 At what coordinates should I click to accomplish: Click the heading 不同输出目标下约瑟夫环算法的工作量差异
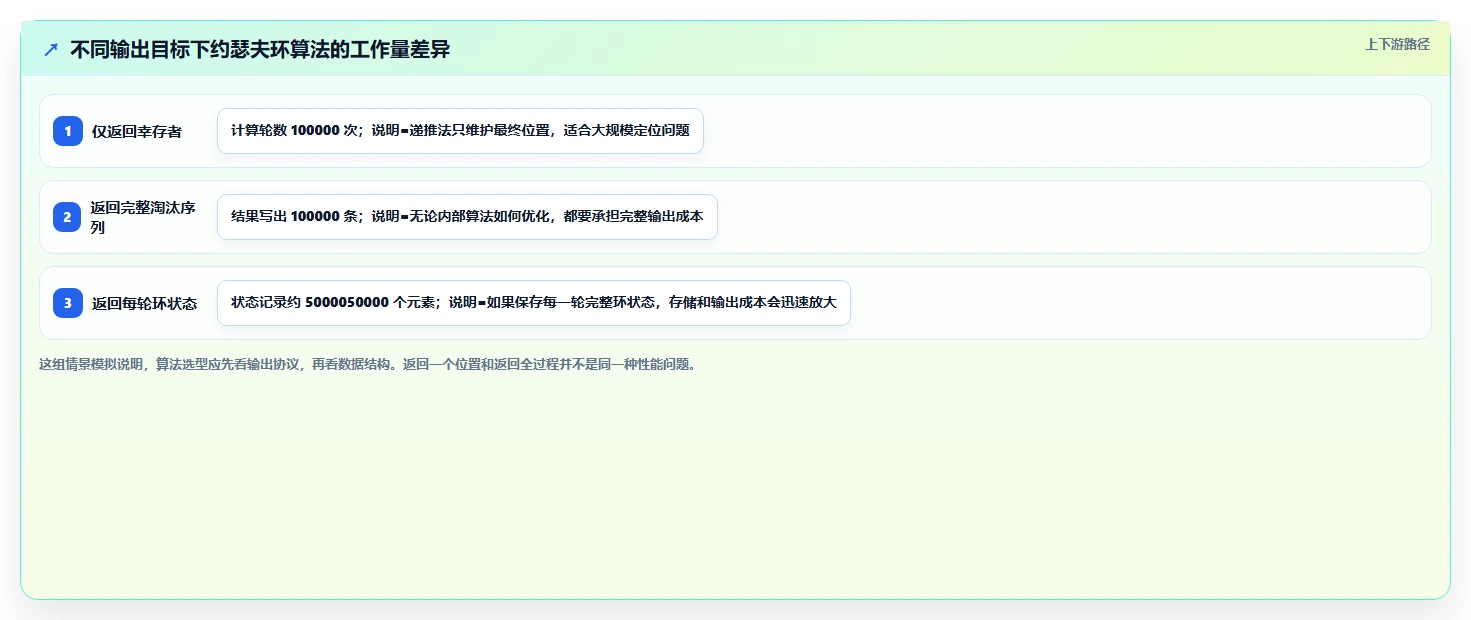click(x=260, y=50)
